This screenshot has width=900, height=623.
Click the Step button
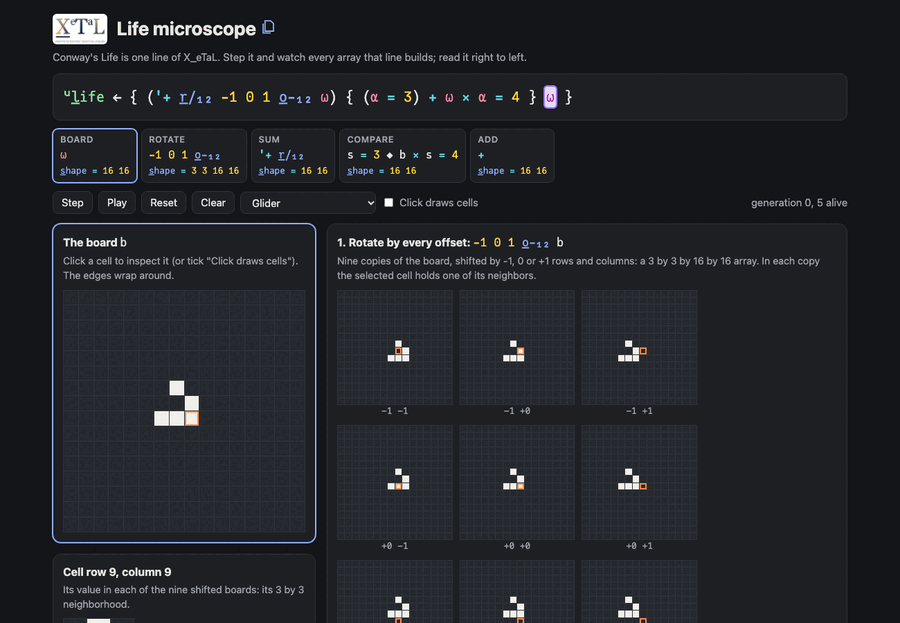(x=72, y=203)
